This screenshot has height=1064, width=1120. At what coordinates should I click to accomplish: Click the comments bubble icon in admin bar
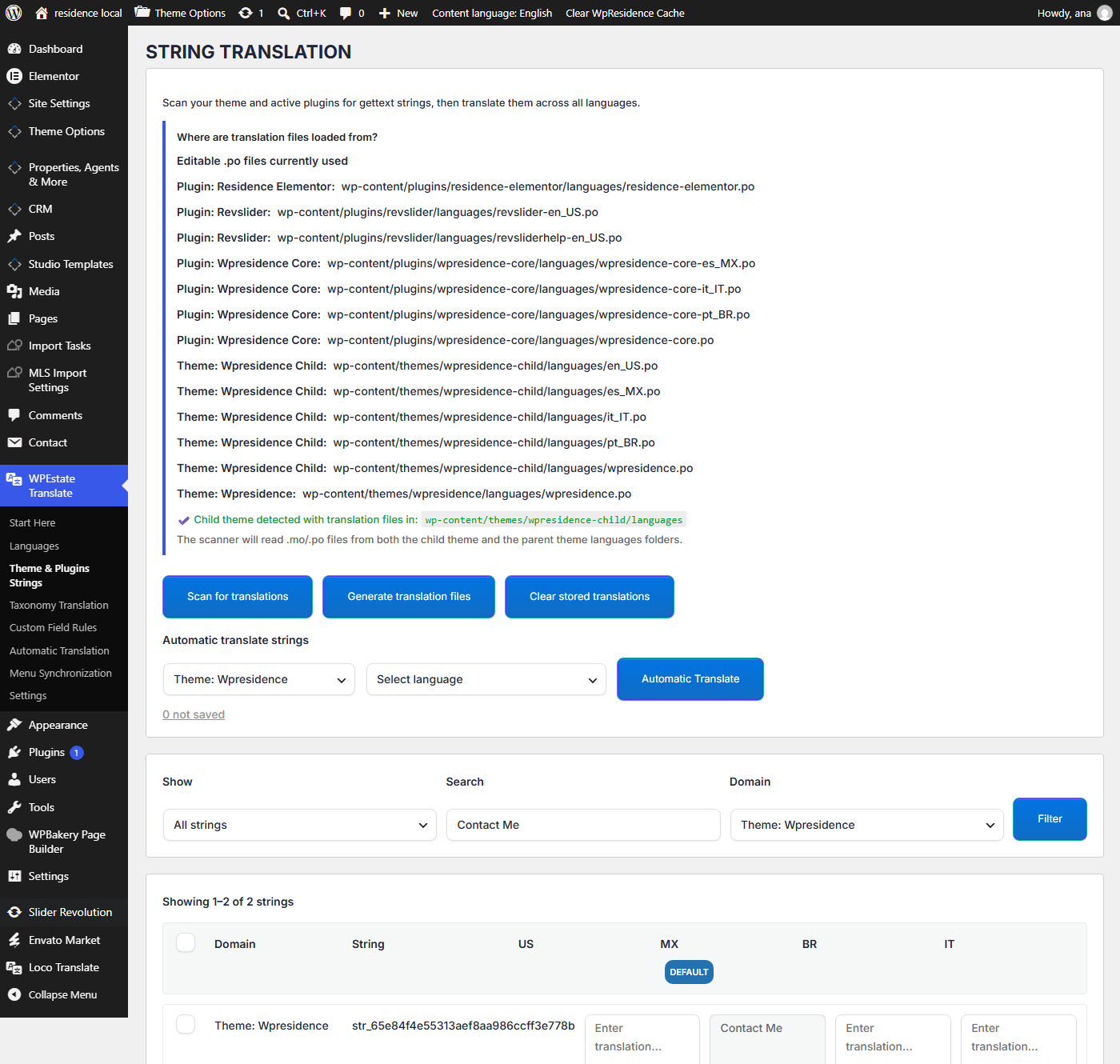coord(346,13)
